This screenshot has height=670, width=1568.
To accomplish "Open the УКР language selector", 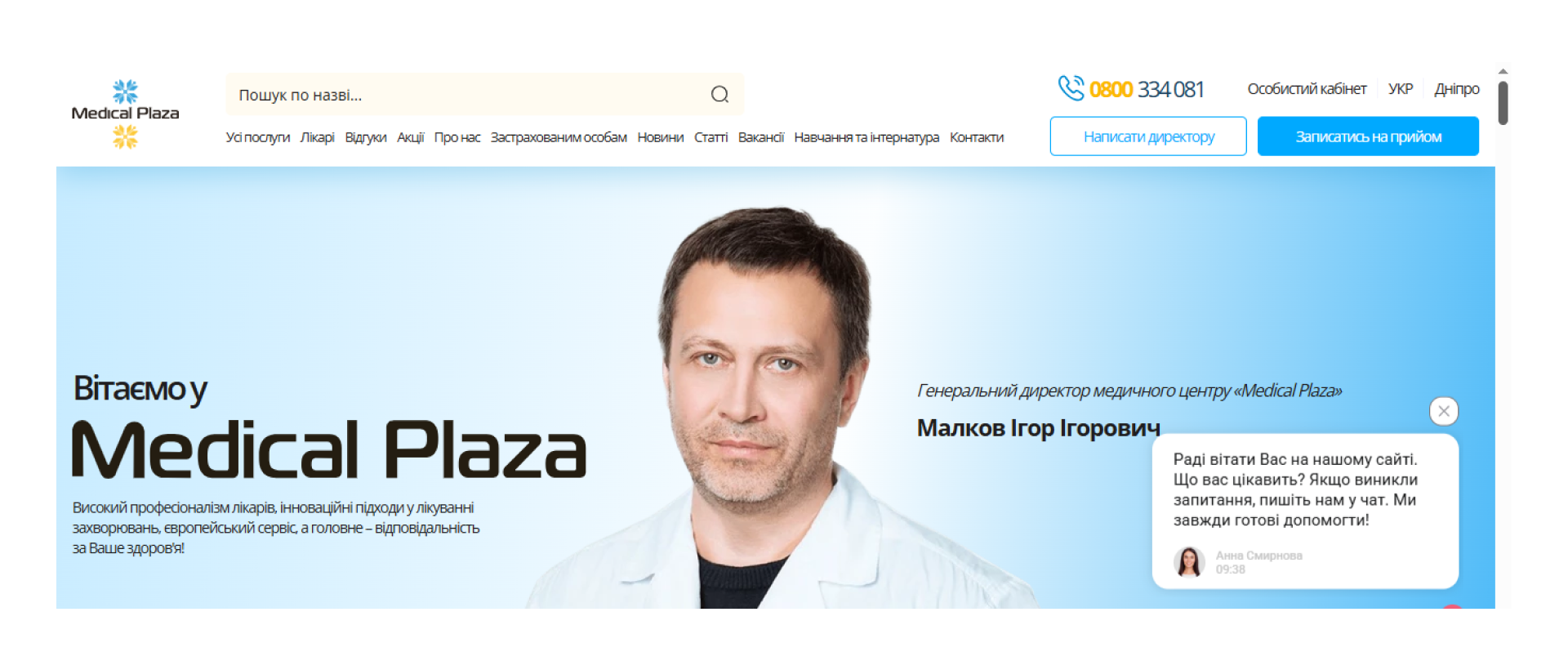I will (x=1400, y=89).
